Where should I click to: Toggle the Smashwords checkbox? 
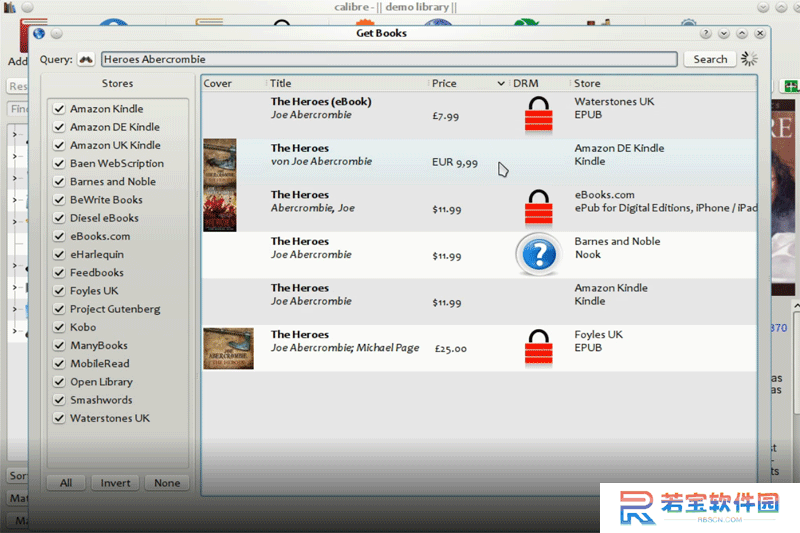[x=59, y=400]
